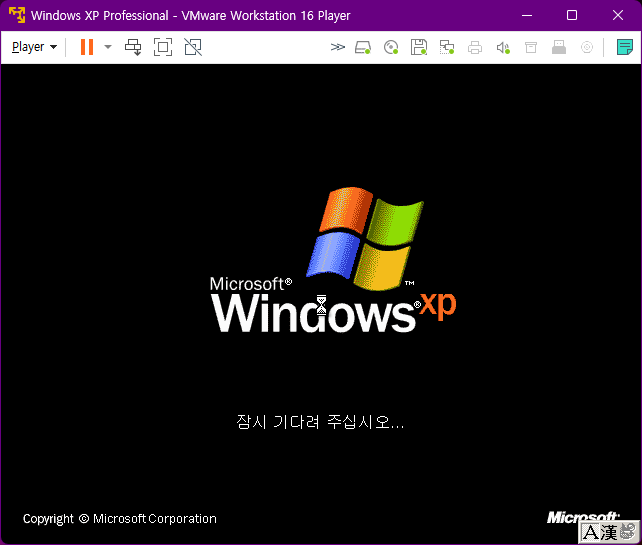
Task: Enter full screen mode
Action: (x=163, y=47)
